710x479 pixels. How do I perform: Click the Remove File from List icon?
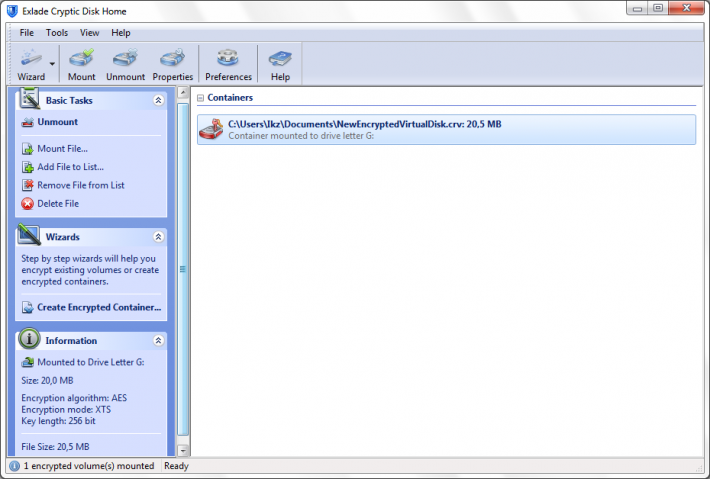pos(28,185)
